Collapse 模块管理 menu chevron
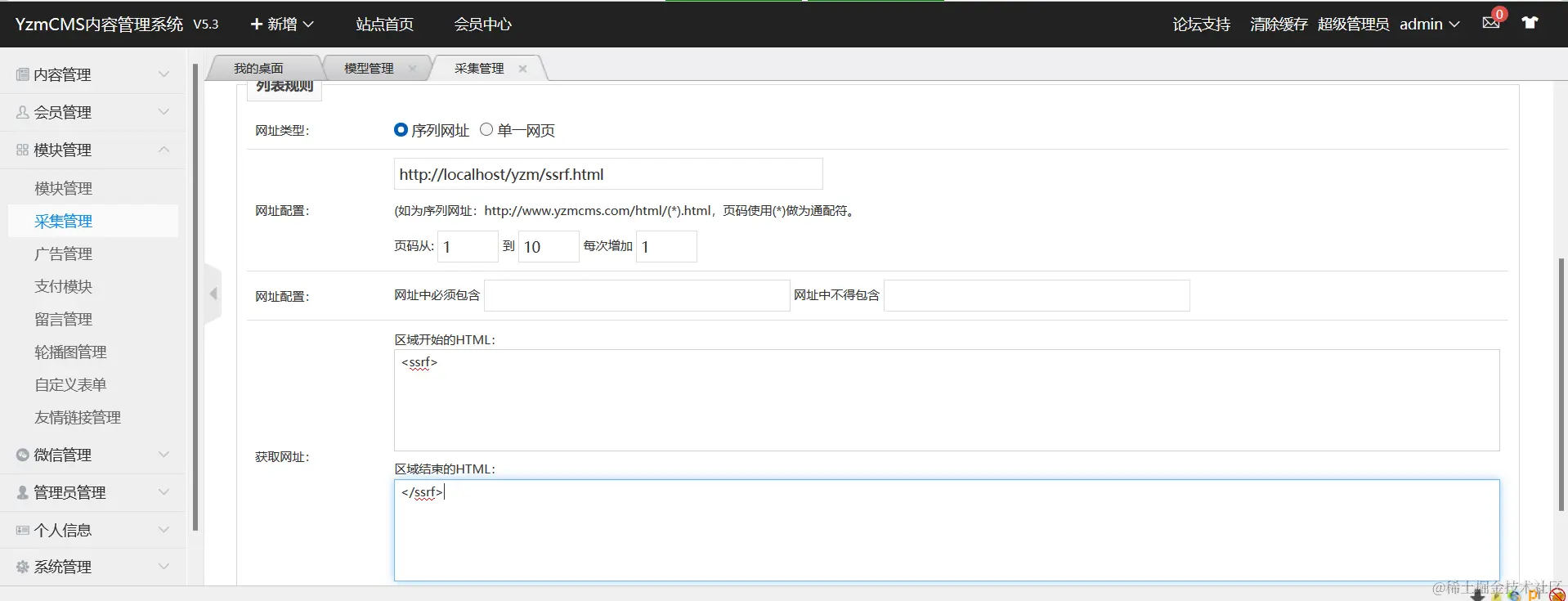This screenshot has width=1568, height=601. tap(164, 150)
